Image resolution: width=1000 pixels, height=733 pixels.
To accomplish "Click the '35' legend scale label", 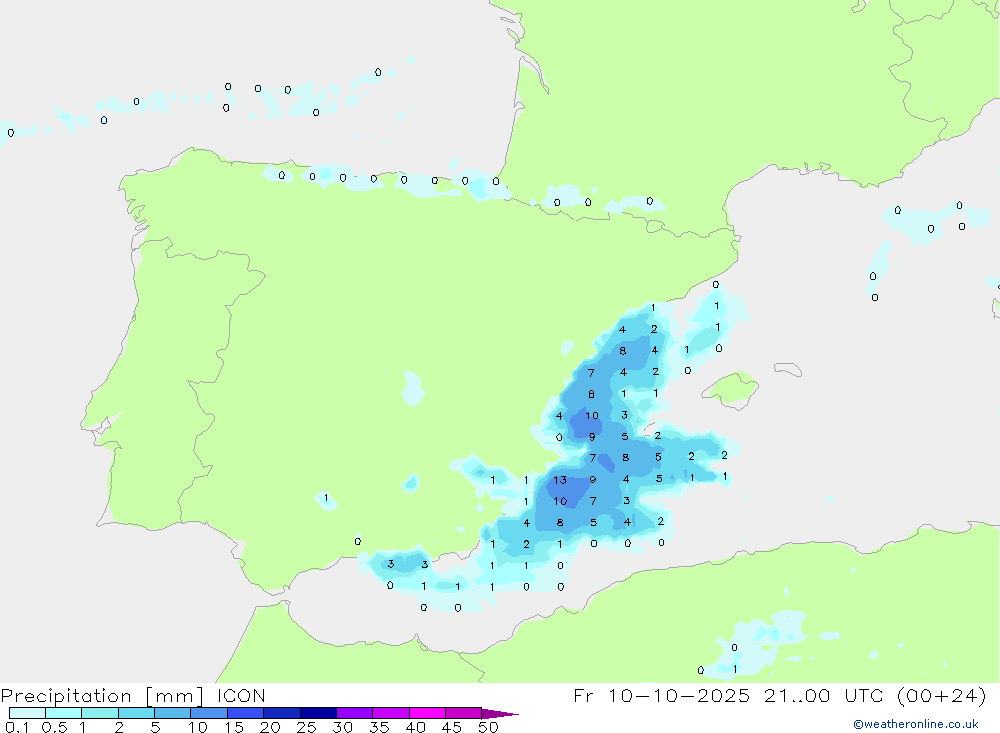I will (x=379, y=727).
